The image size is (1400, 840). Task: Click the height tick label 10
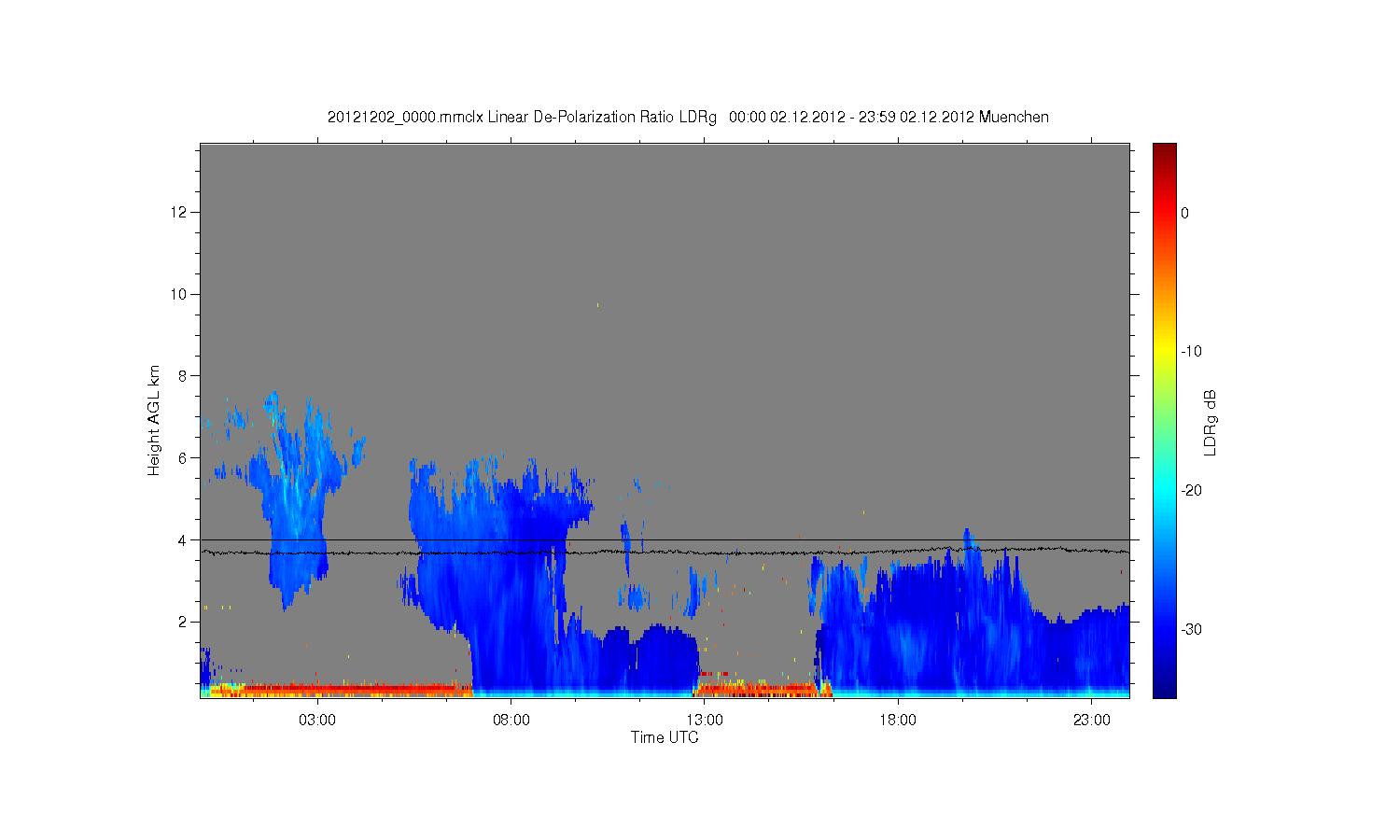180,295
